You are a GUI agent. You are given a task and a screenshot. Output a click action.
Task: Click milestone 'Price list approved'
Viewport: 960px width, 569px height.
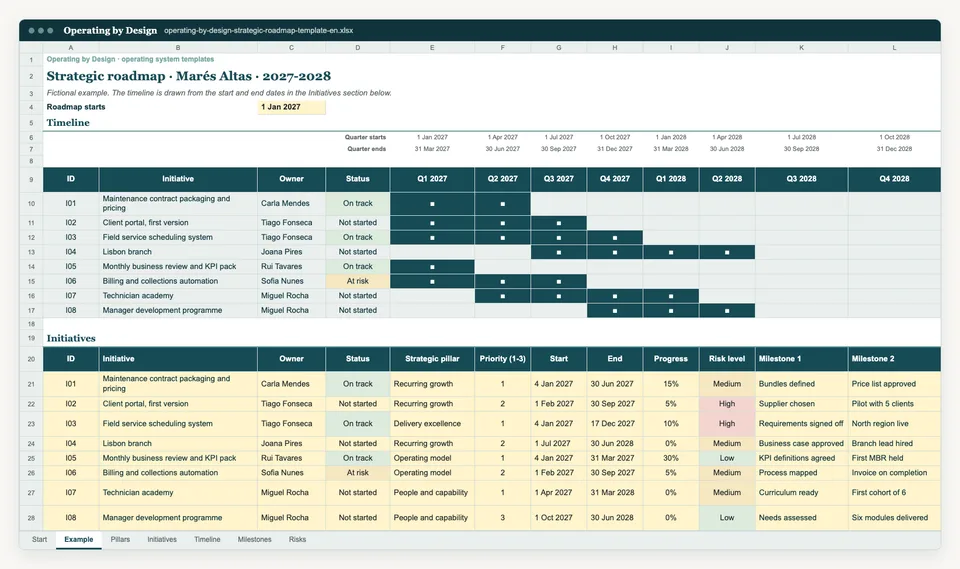click(894, 384)
